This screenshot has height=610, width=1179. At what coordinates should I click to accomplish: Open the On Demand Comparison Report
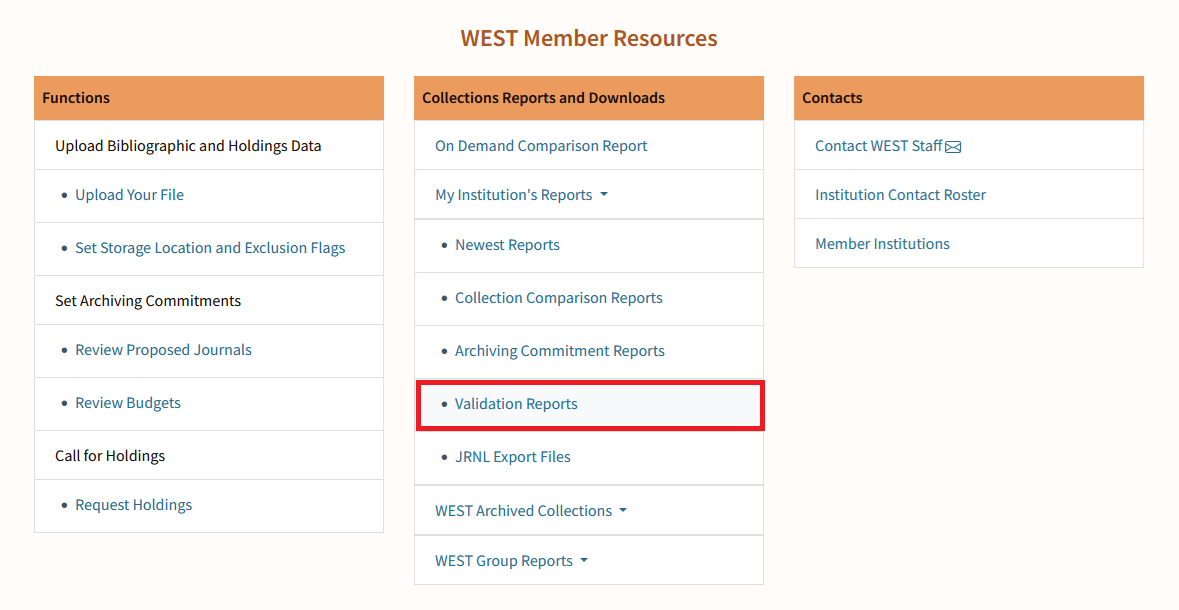[541, 146]
